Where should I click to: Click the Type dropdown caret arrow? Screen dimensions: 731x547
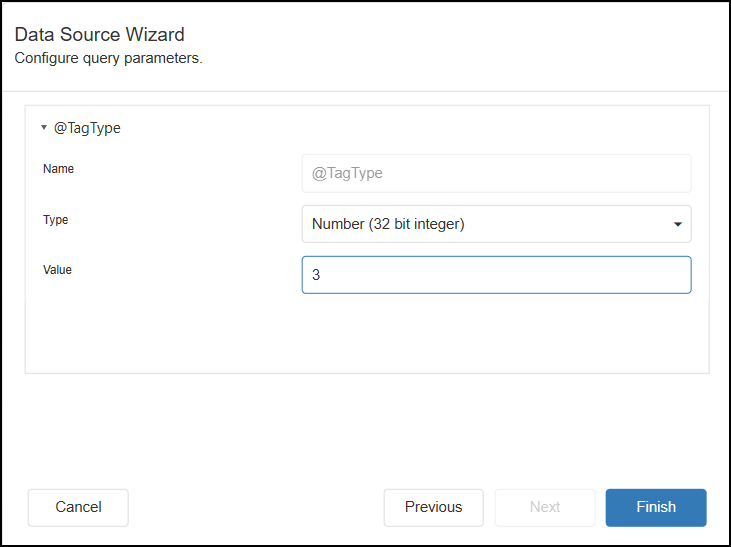pyautogui.click(x=677, y=224)
